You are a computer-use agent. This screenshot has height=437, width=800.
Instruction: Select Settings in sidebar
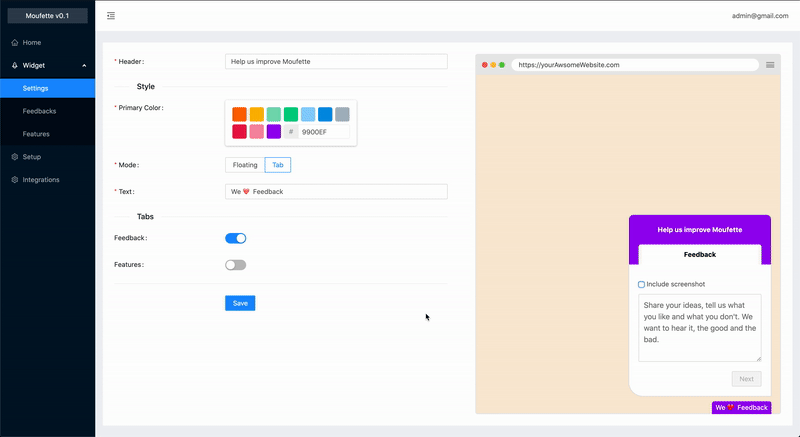tap(47, 88)
